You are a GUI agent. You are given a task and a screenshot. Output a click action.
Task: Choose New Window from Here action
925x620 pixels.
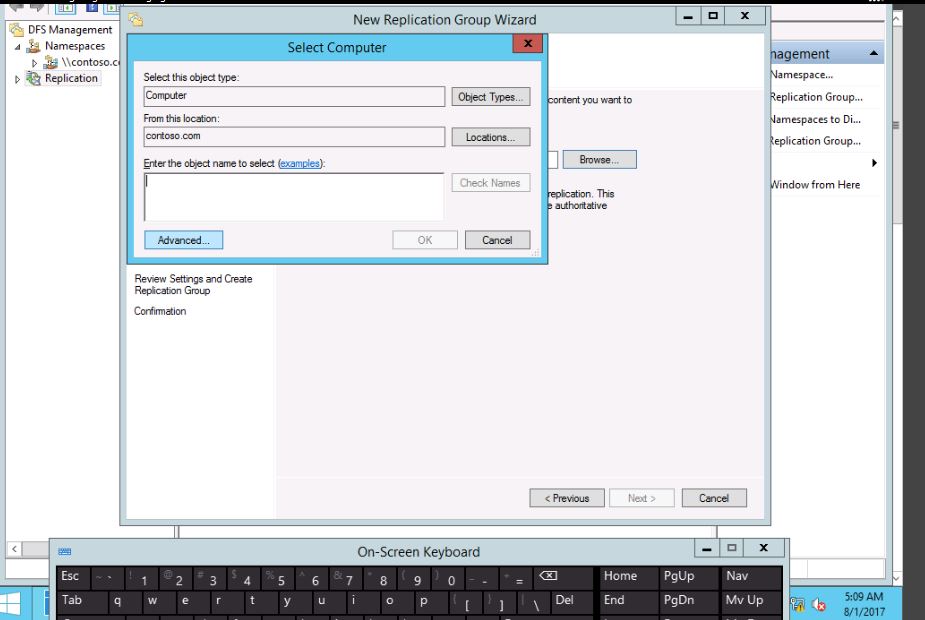[x=815, y=185]
